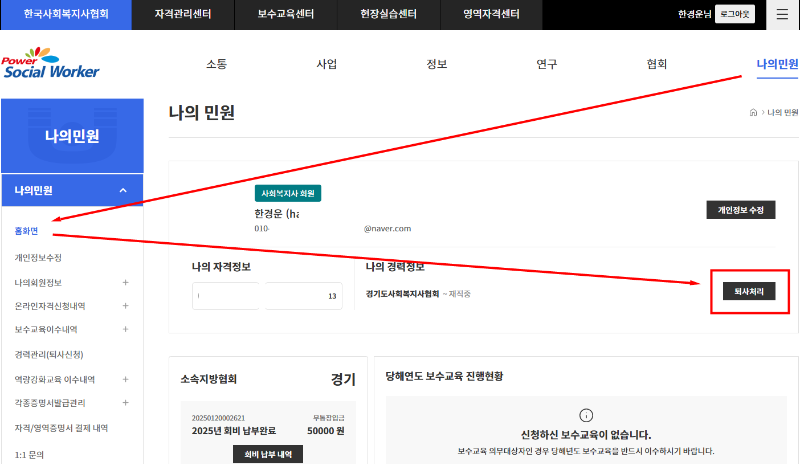Click the Power Social Worker logo

(51, 63)
